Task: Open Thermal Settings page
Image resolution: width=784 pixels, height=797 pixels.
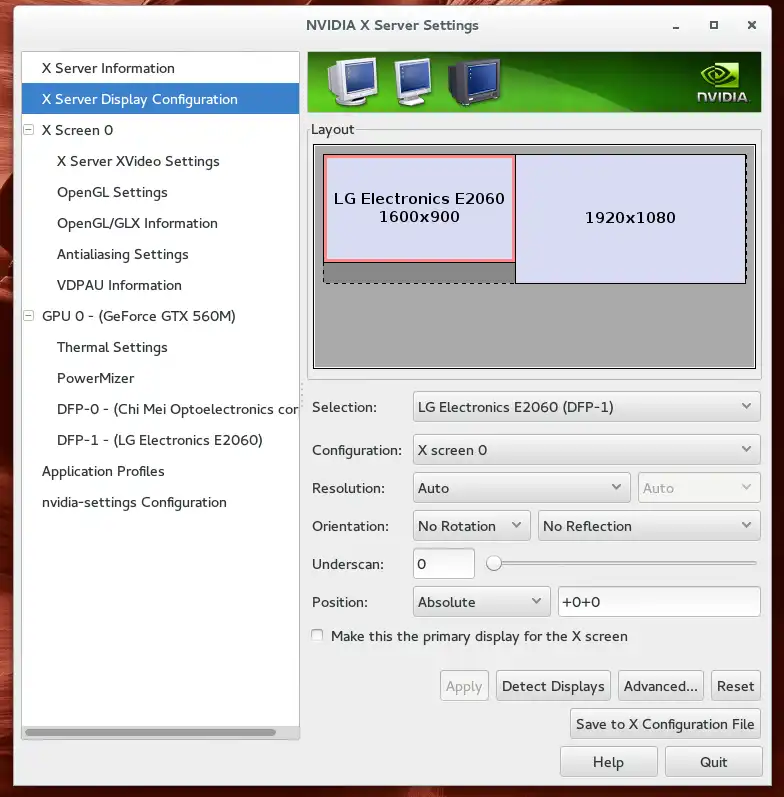Action: (160, 347)
